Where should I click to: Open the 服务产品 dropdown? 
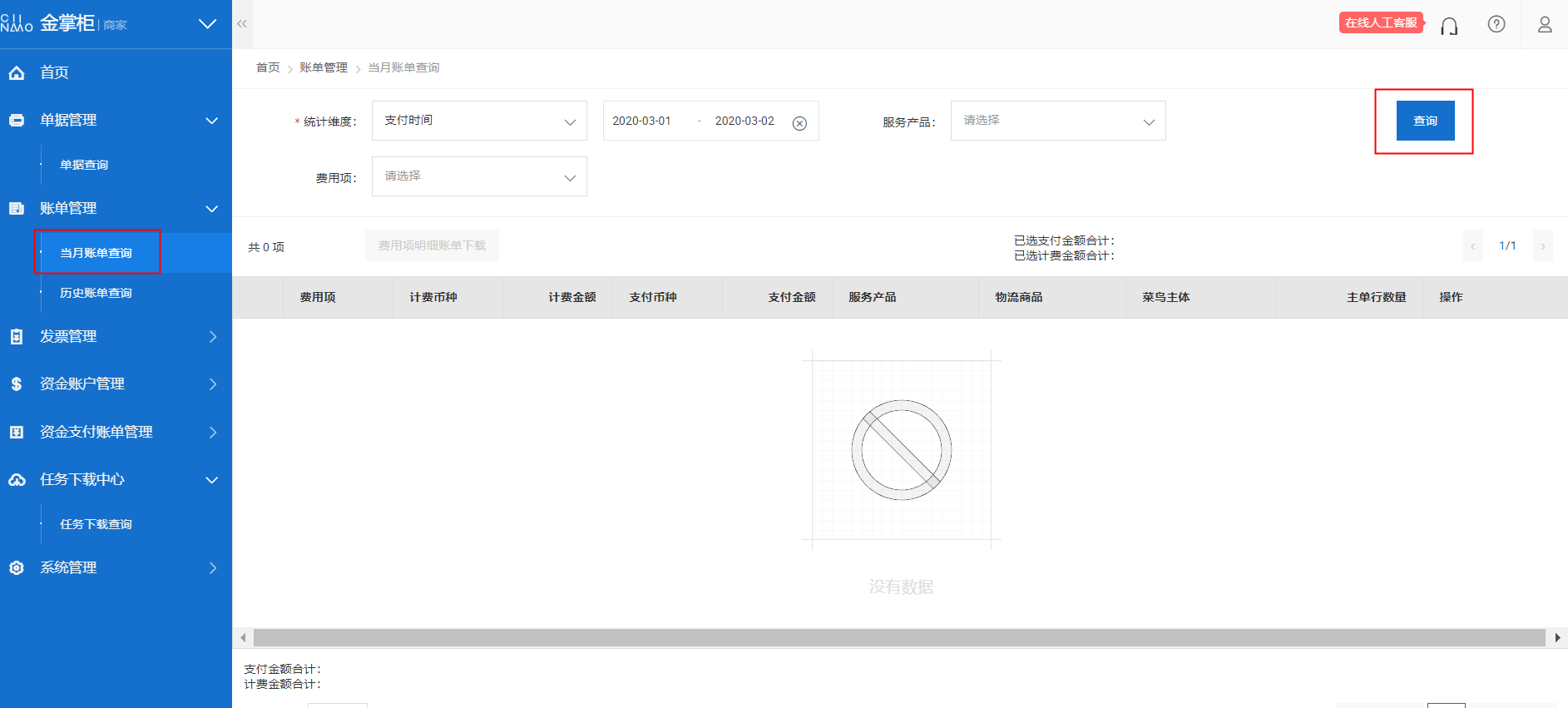click(x=1058, y=121)
